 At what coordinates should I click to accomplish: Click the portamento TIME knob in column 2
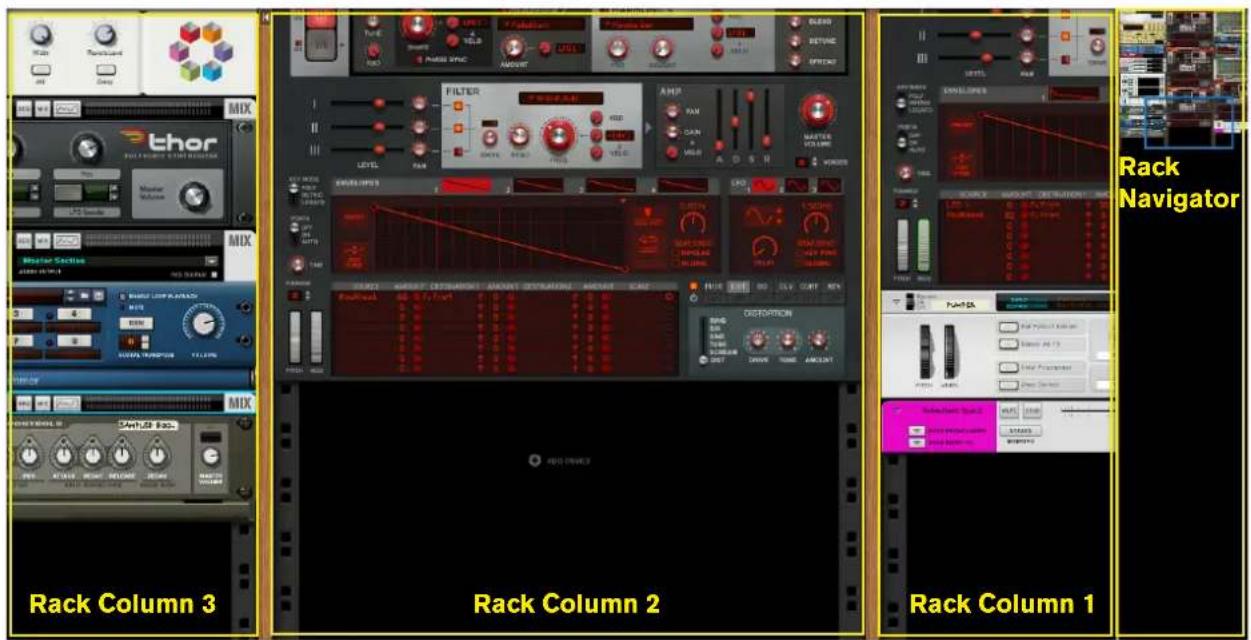[x=296, y=264]
